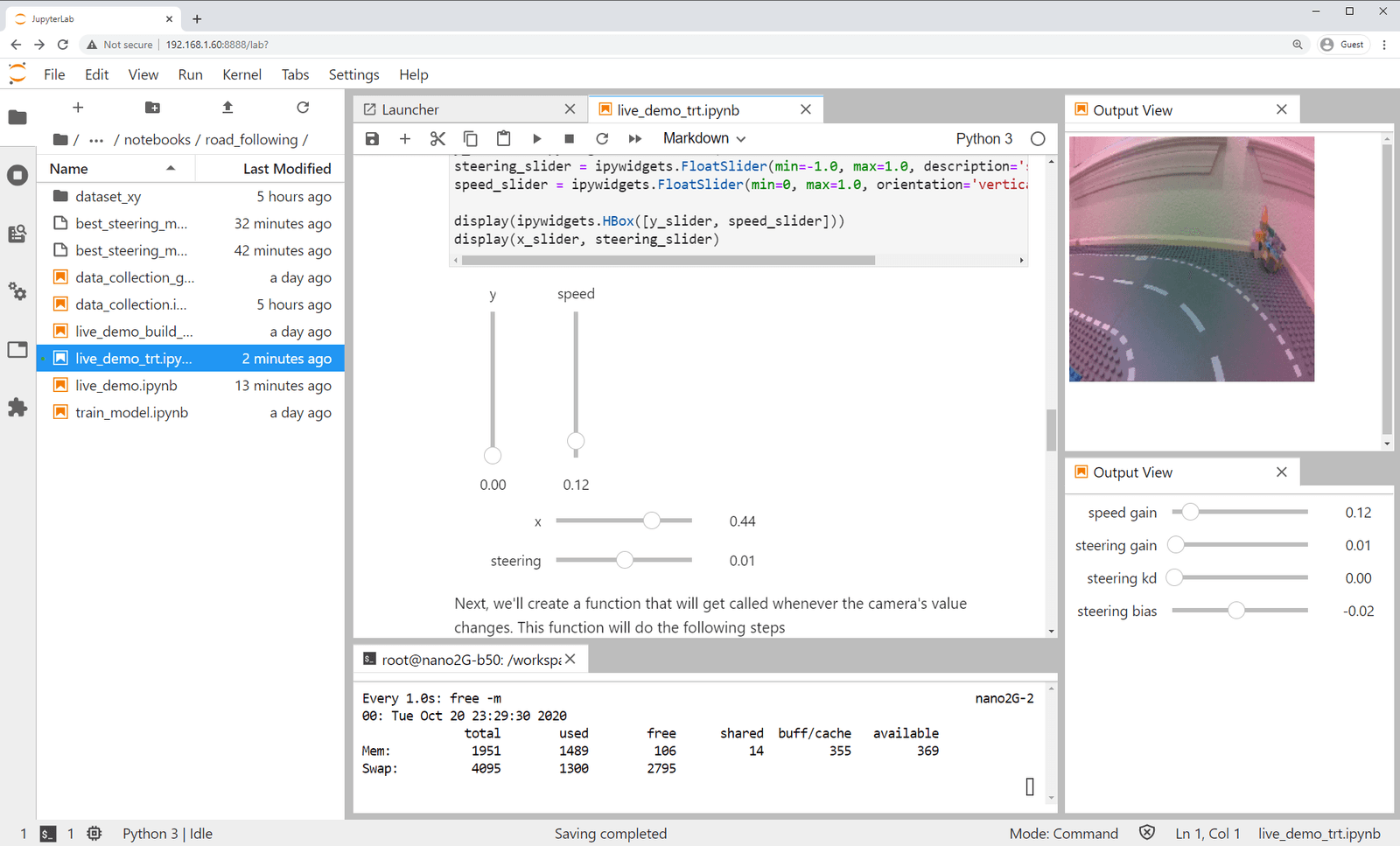The image size is (1400, 846).
Task: Focus the root@nano2G-b50 terminal tab
Action: coord(471,660)
